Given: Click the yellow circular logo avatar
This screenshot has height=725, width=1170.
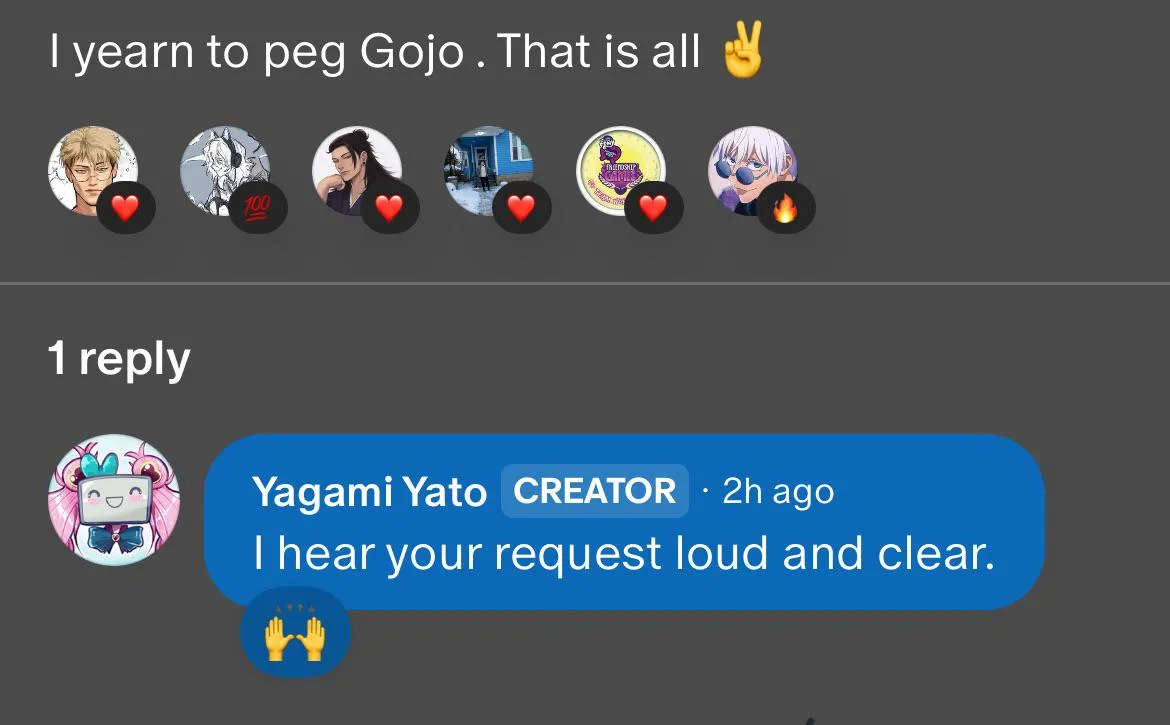Looking at the screenshot, I should [619, 168].
